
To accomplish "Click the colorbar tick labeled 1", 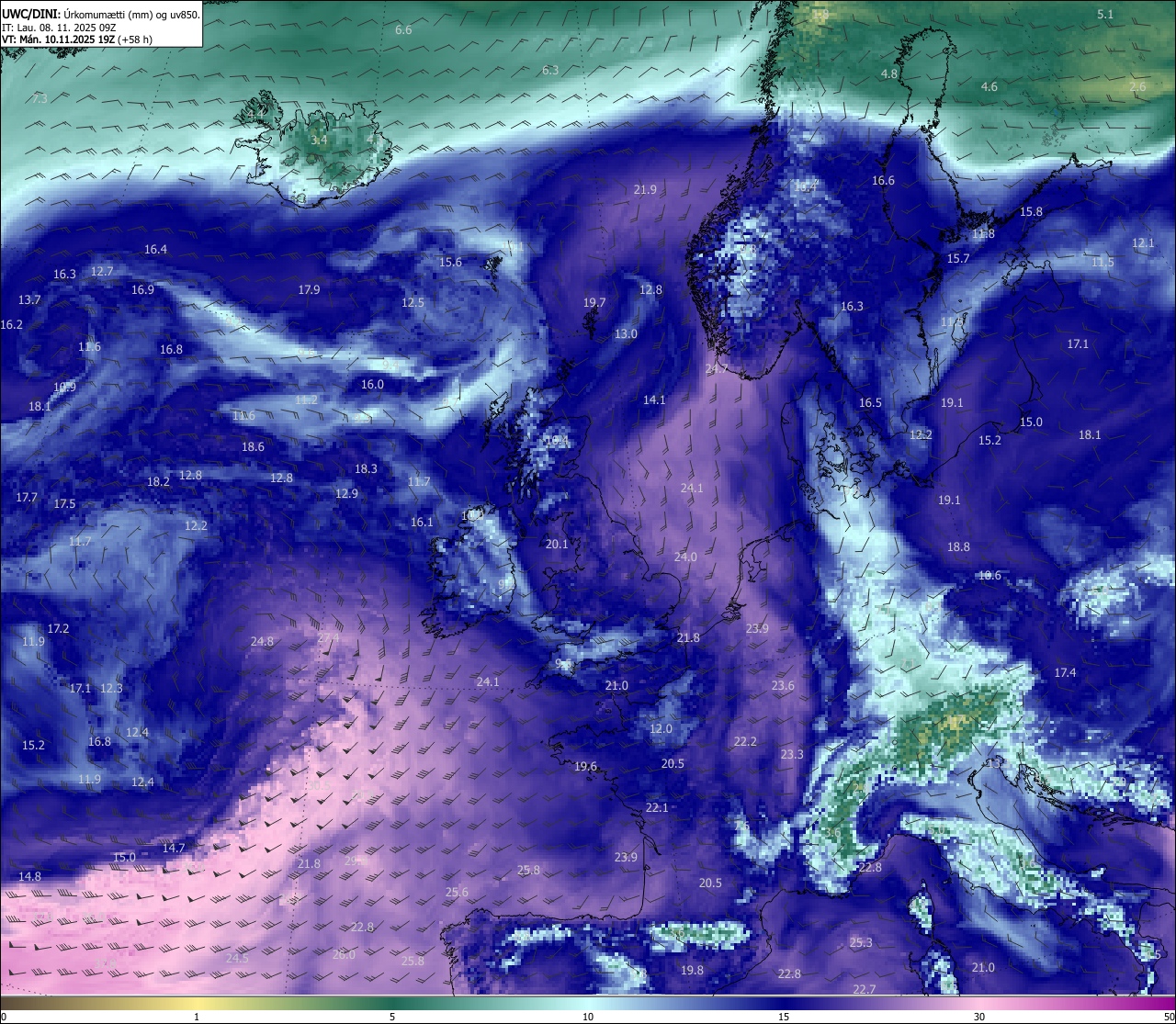I will click(x=197, y=1017).
